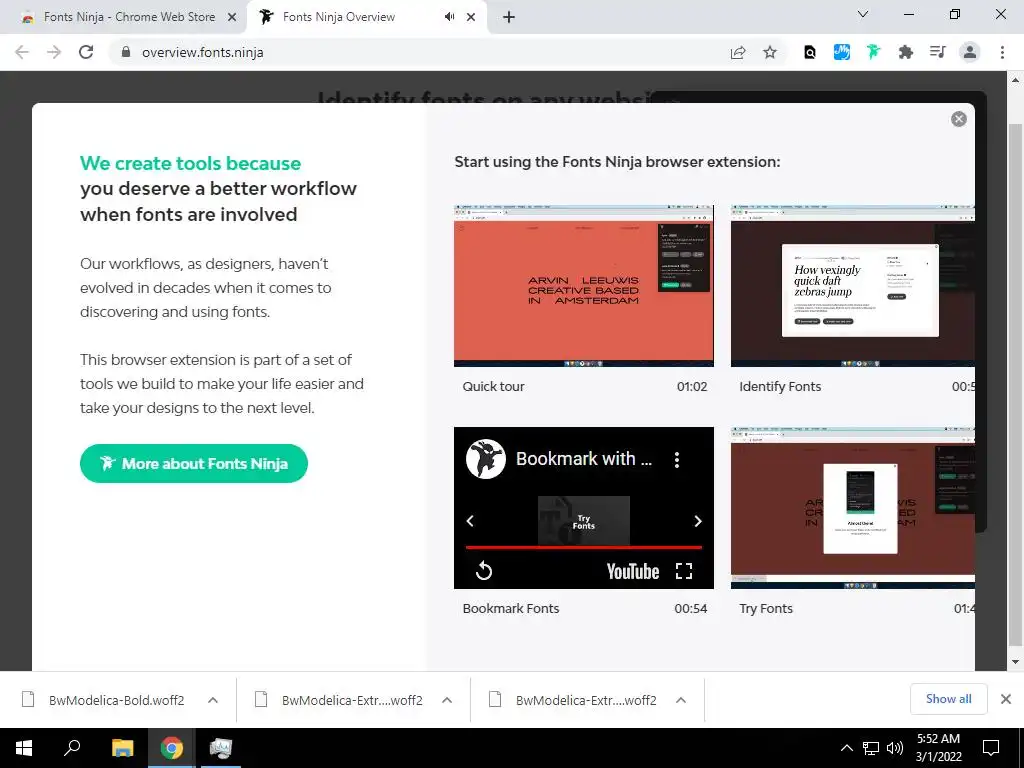Click the Chrome icon in the taskbar

click(172, 748)
